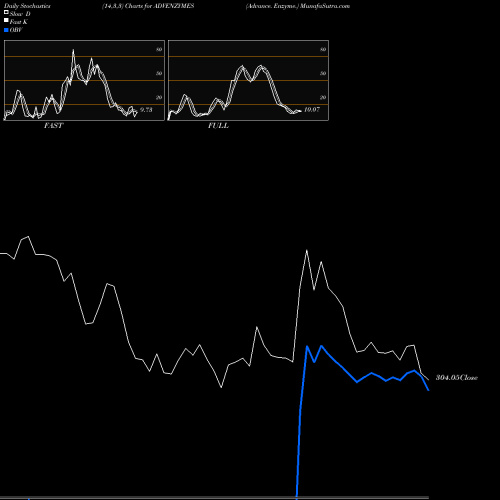Select the '(14,3,3) Charts for ADVENZYMES' text
The image size is (500, 500).
click(148, 6)
